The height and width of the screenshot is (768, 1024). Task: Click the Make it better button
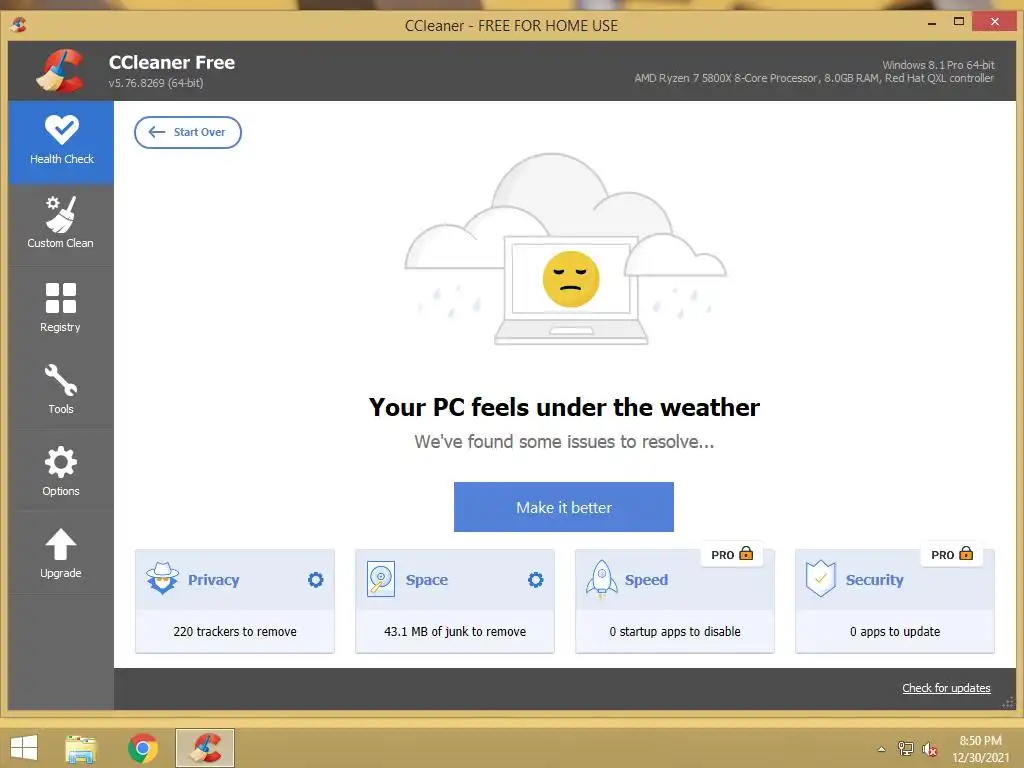564,507
